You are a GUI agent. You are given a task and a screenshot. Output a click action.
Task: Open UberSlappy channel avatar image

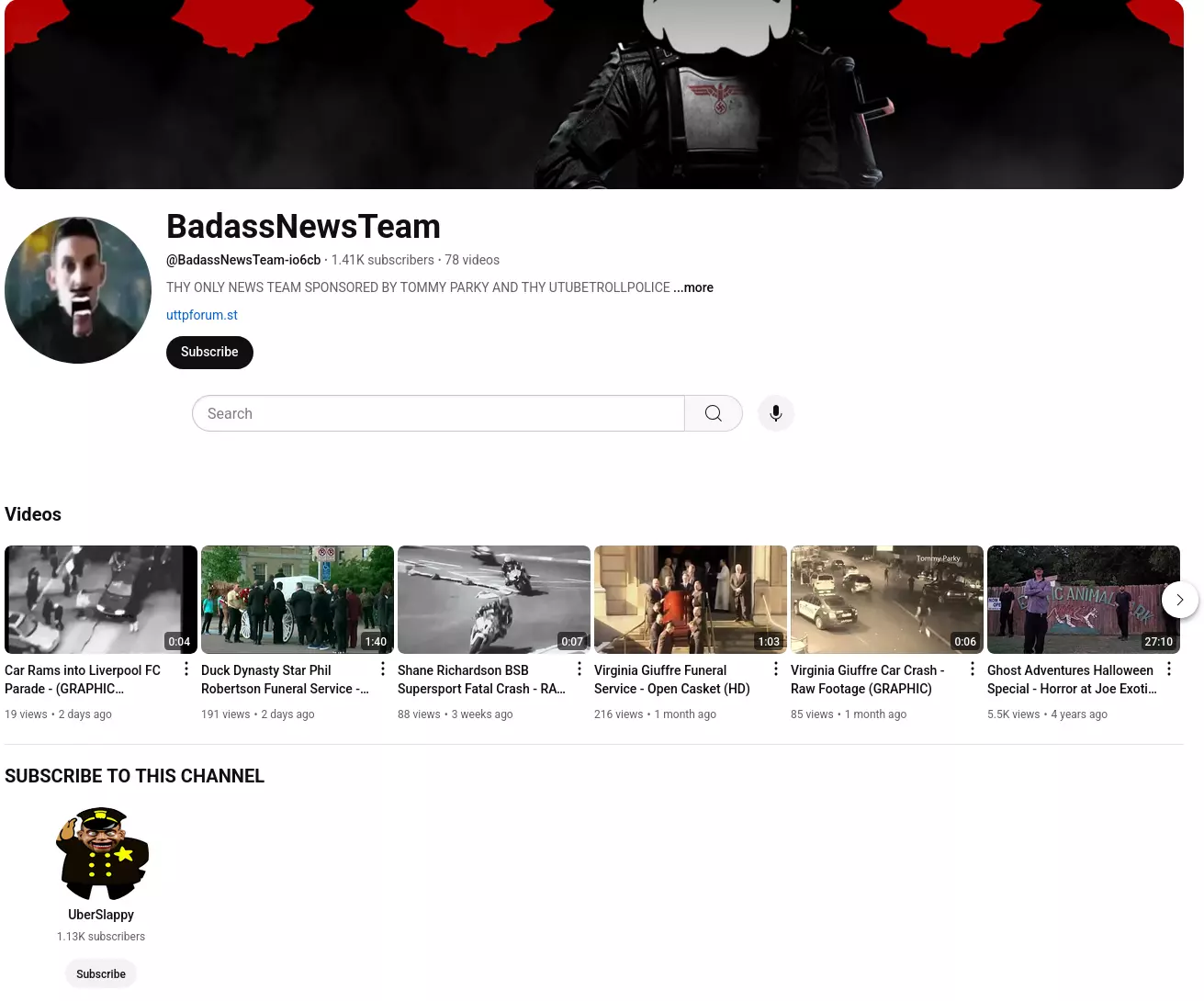tap(101, 854)
